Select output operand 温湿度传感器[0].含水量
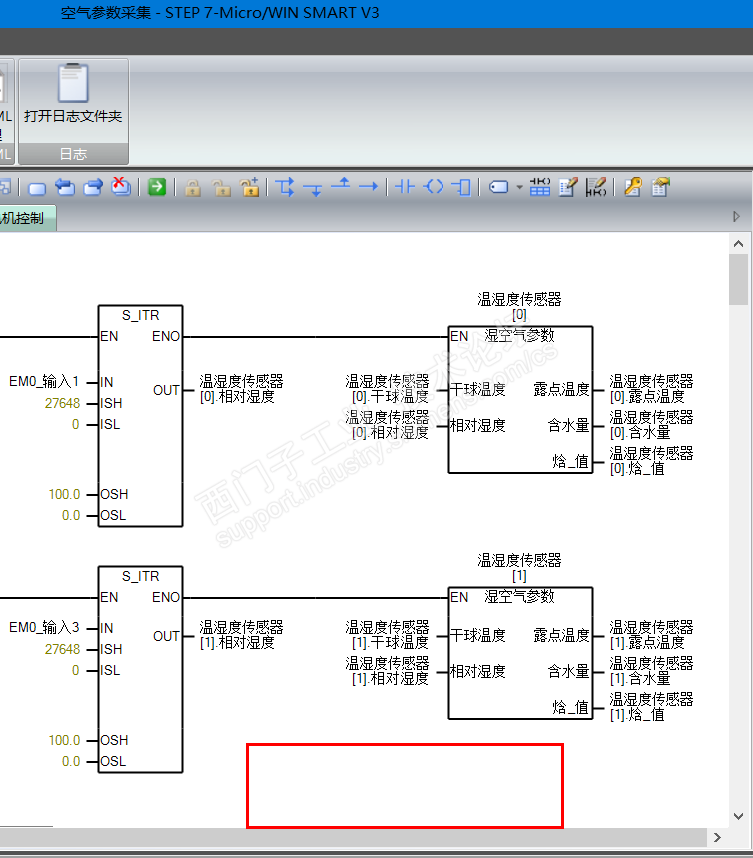 [651, 425]
